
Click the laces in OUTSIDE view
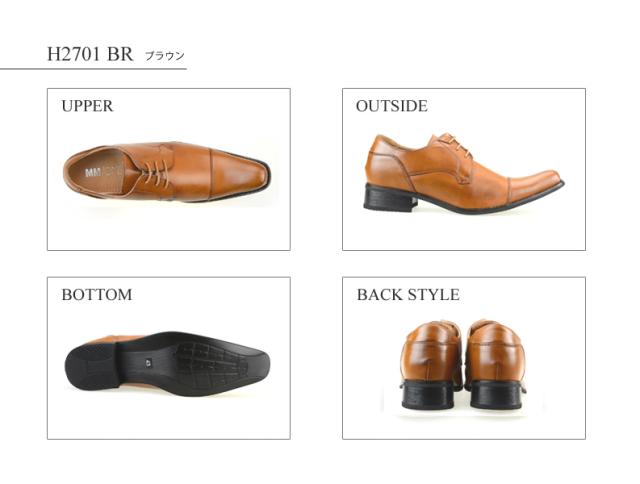(x=453, y=143)
